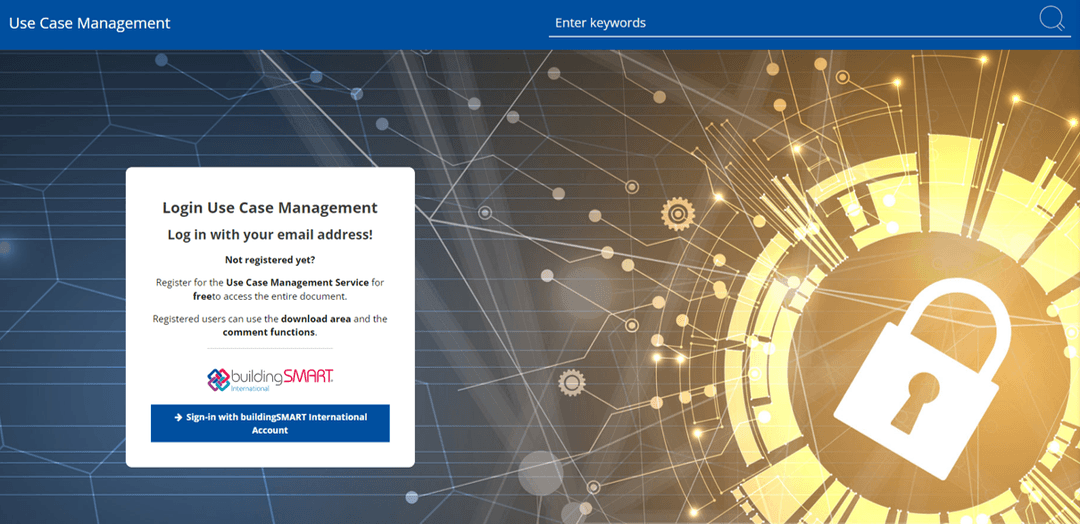Click the magnifying glass search icon
Viewport: 1080px width, 524px height.
pos(1052,19)
